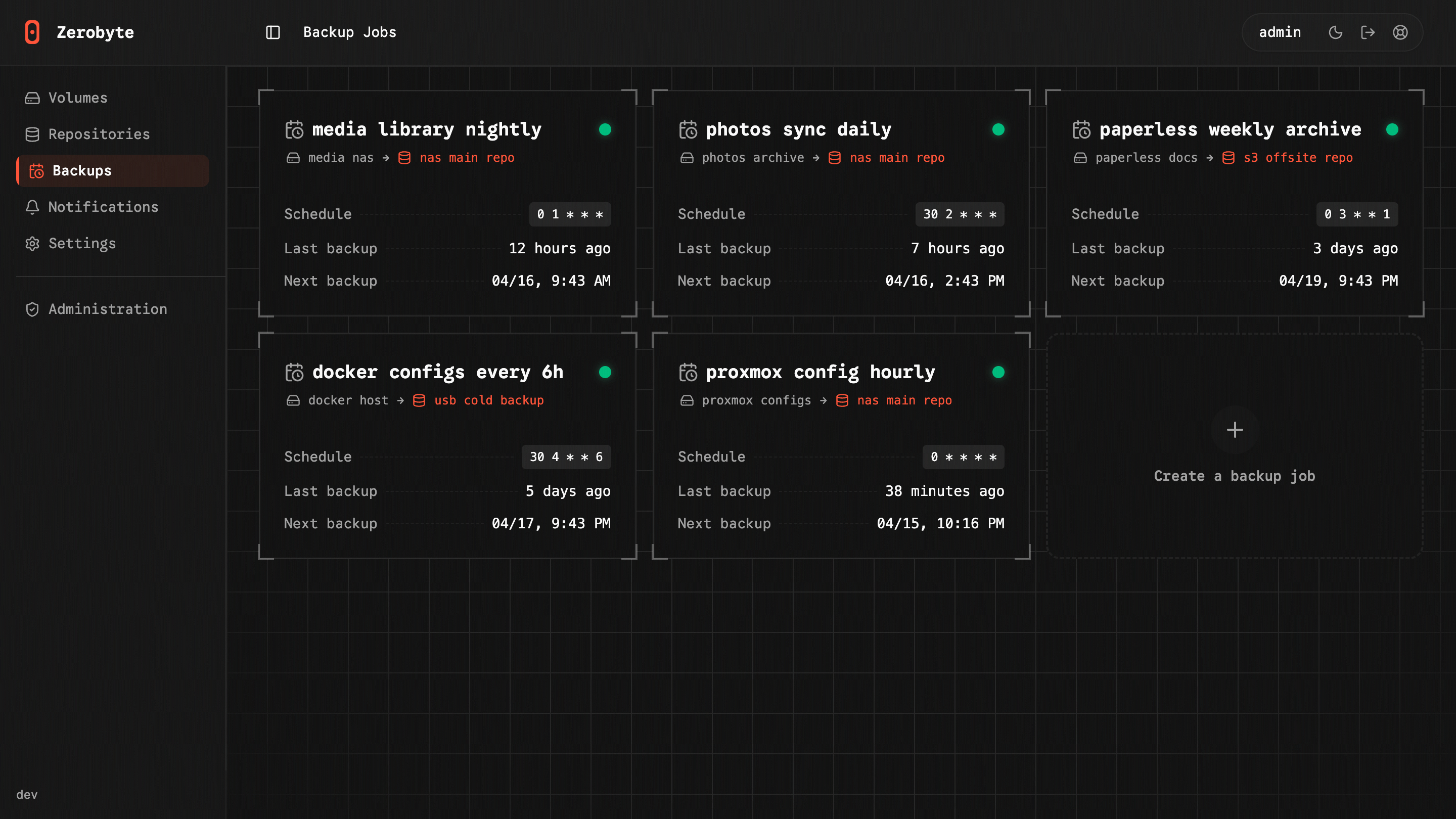Open the media library nightly job

click(447, 203)
